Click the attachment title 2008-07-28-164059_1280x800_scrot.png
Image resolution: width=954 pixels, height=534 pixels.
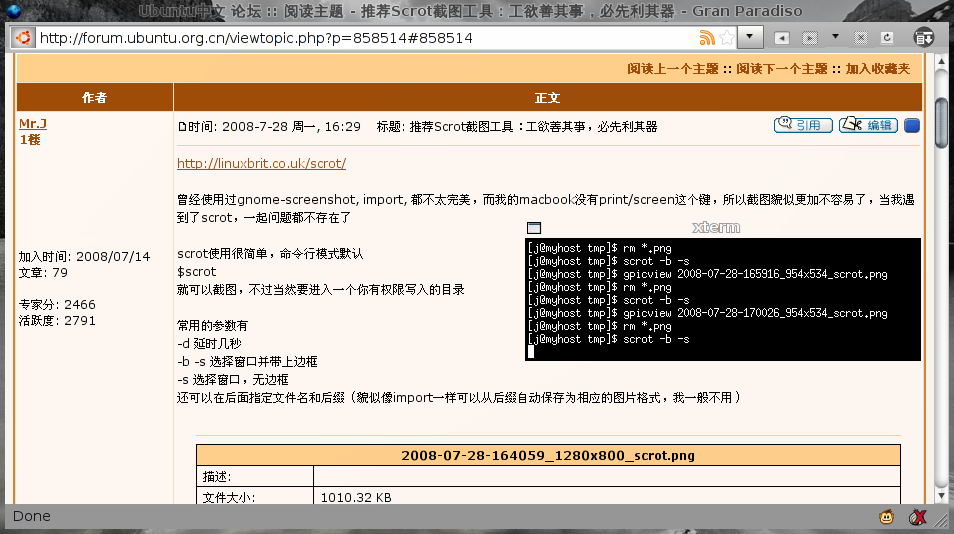pos(548,456)
